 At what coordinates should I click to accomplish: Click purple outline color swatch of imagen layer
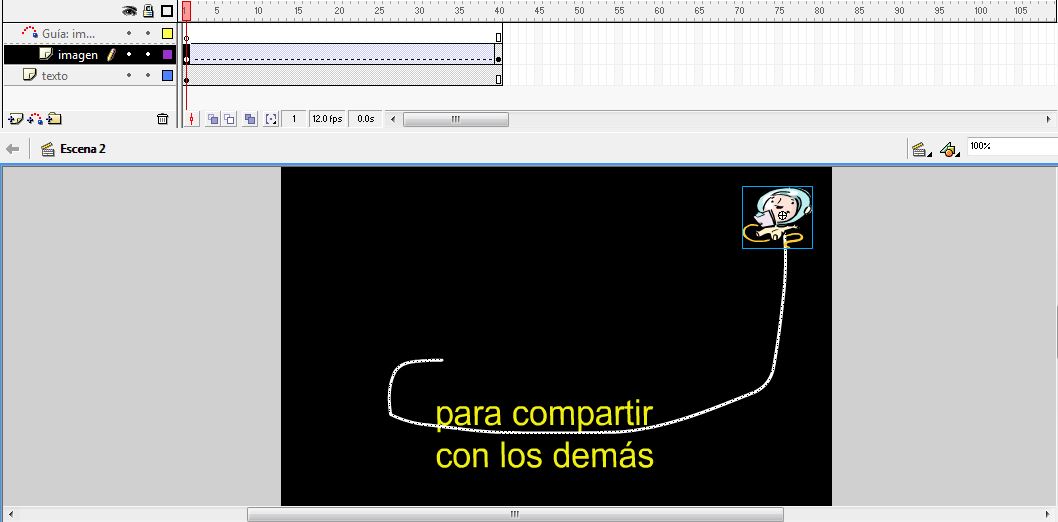click(x=167, y=55)
